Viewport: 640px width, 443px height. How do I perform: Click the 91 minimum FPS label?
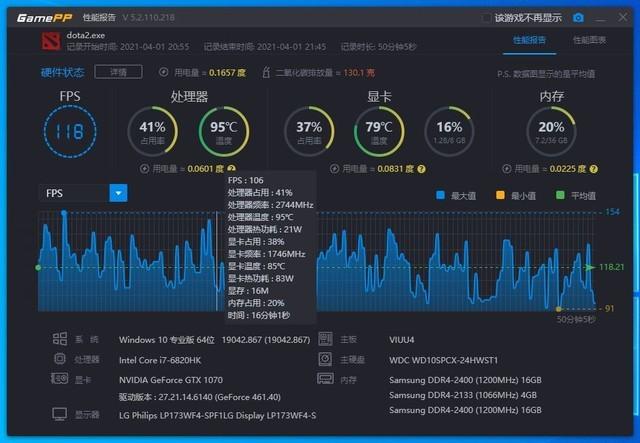coord(609,309)
